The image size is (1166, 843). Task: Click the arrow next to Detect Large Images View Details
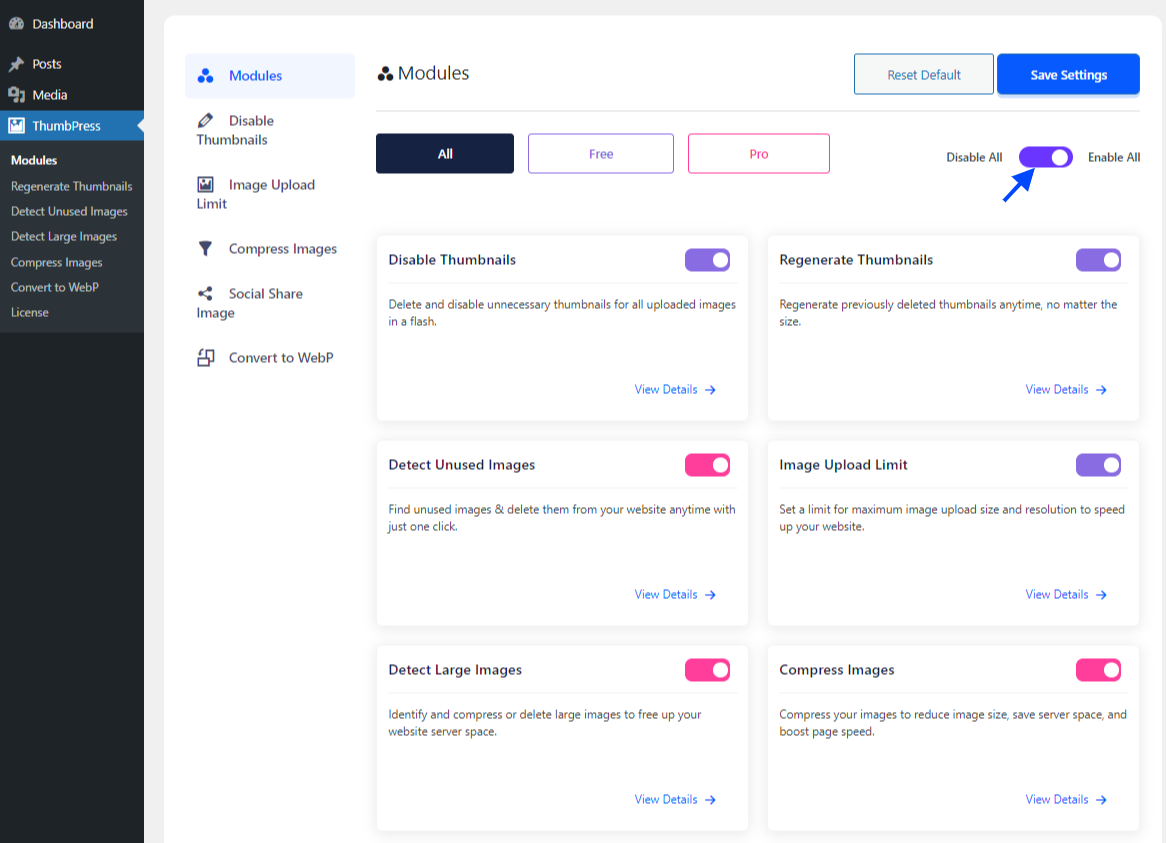(x=710, y=800)
